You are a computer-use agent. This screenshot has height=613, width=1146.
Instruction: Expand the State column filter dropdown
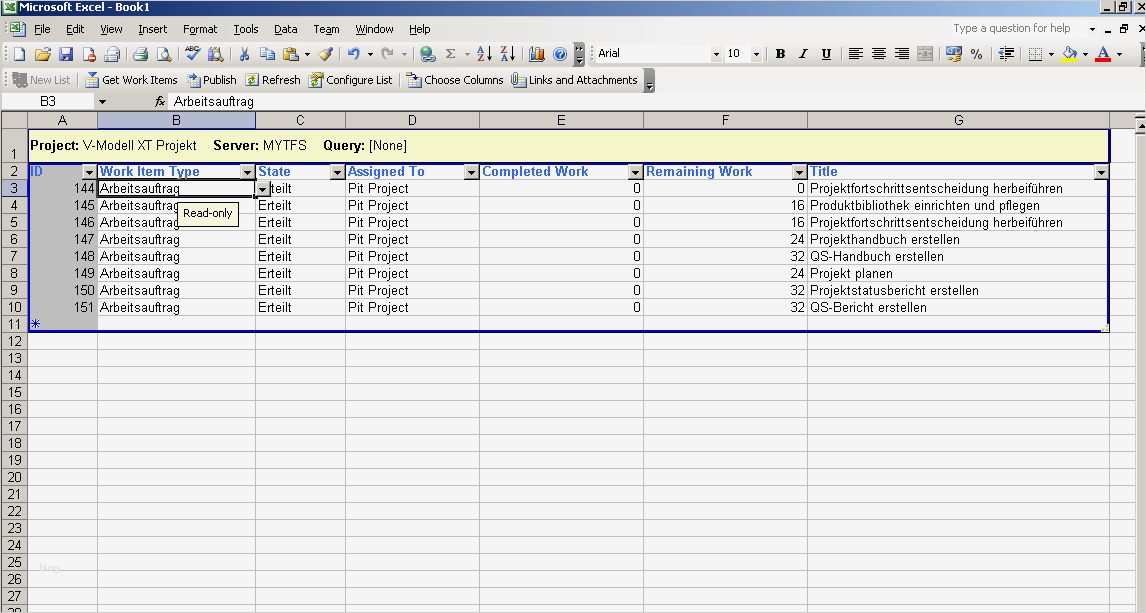[337, 172]
